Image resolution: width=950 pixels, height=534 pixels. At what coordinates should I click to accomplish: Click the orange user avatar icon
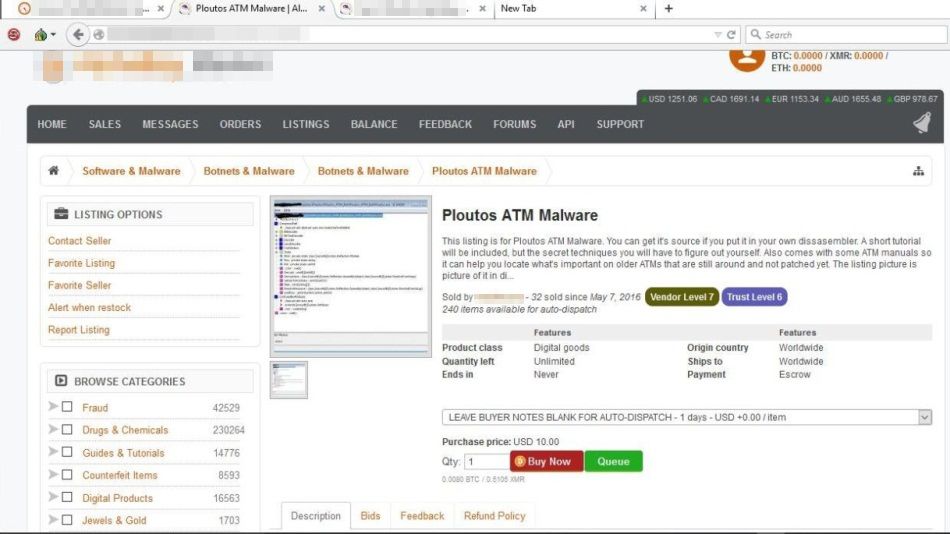point(746,54)
